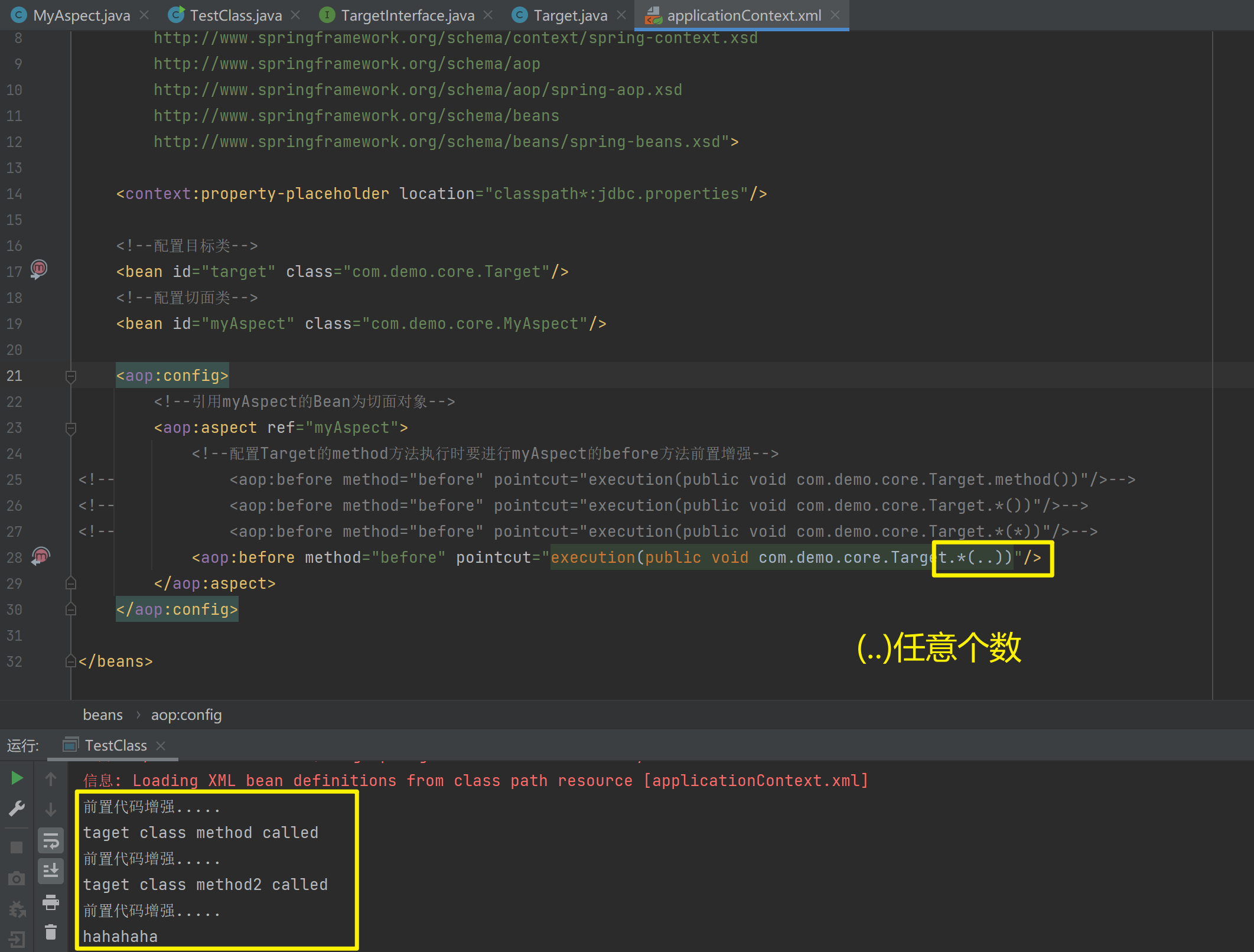This screenshot has width=1254, height=952.
Task: Click the green Rerun TestClass button
Action: coord(17,778)
